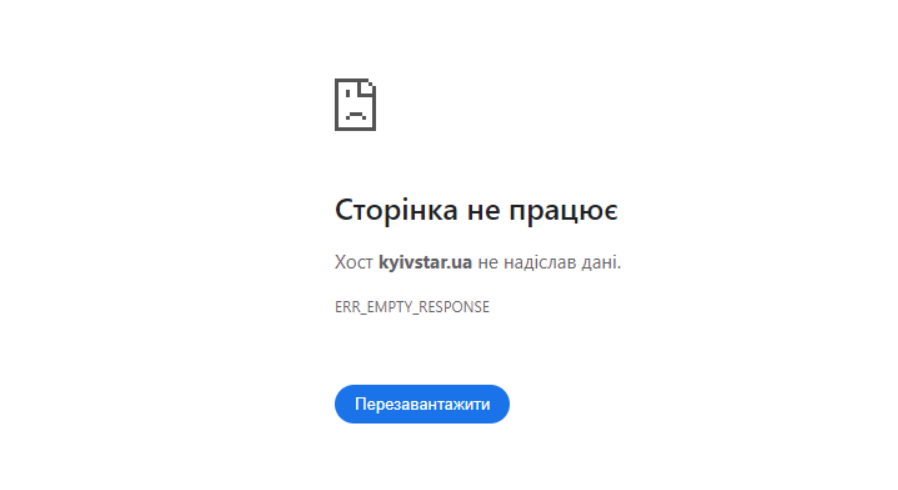The width and height of the screenshot is (898, 490).
Task: Click the blue Перезавантажити button
Action: pyautogui.click(x=422, y=404)
